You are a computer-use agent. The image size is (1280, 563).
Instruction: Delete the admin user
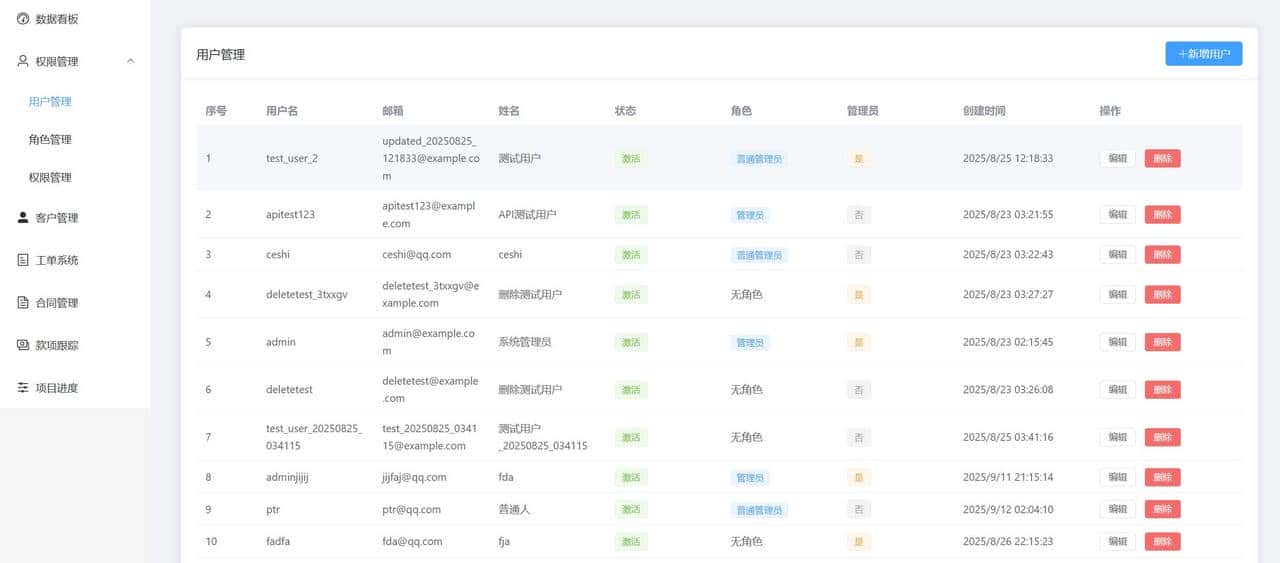[1163, 342]
